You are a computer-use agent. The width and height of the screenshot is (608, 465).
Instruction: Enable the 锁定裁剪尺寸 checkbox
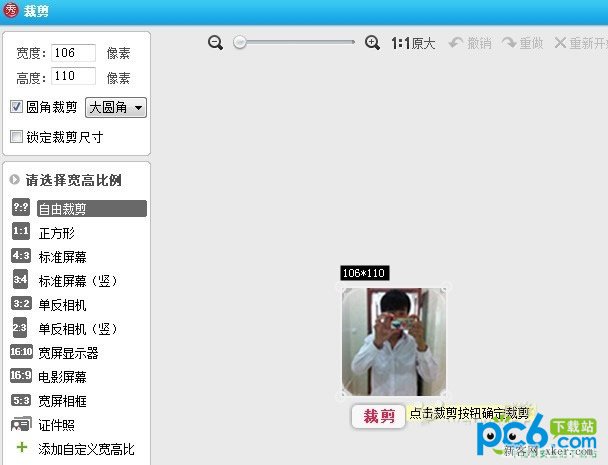coord(16,137)
